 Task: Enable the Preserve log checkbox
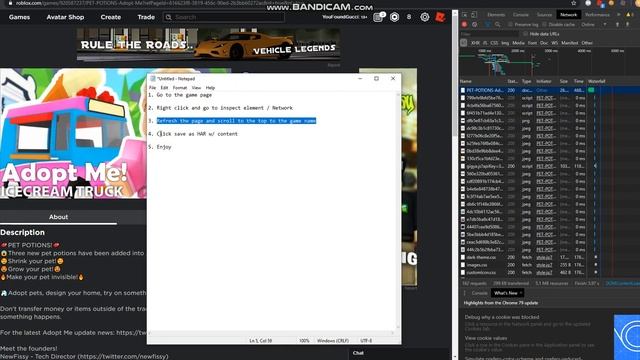510,24
